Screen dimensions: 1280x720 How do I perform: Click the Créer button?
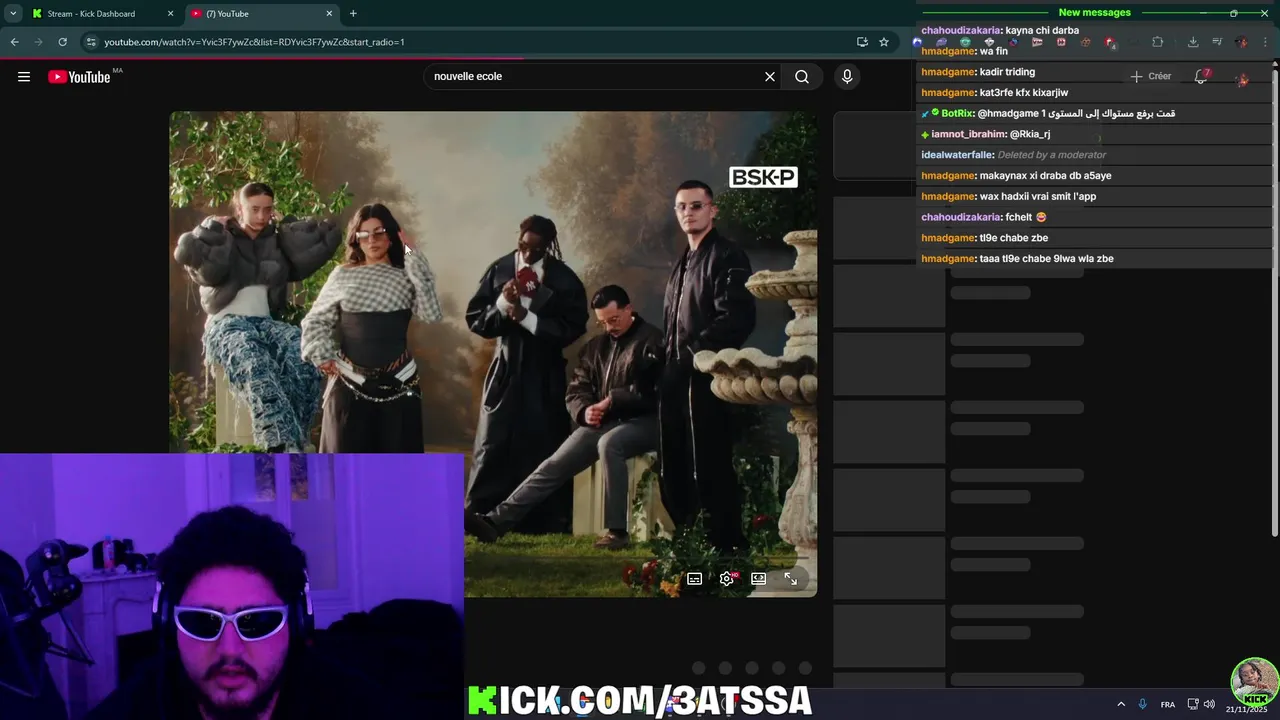coord(1150,77)
